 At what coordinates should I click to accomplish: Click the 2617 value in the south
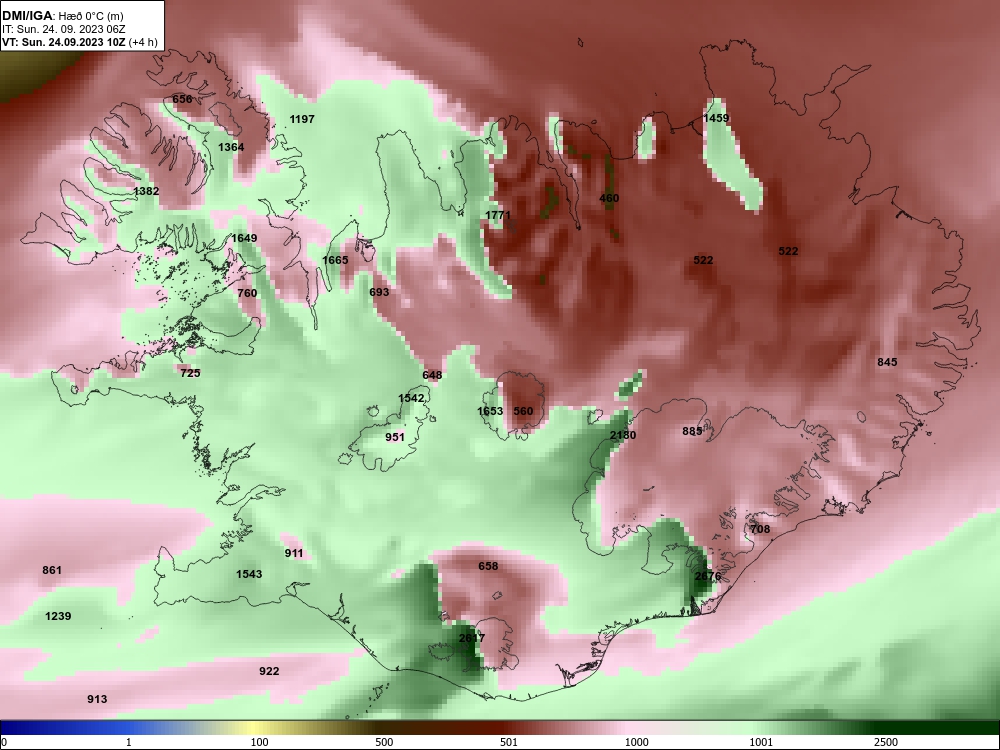coord(472,638)
